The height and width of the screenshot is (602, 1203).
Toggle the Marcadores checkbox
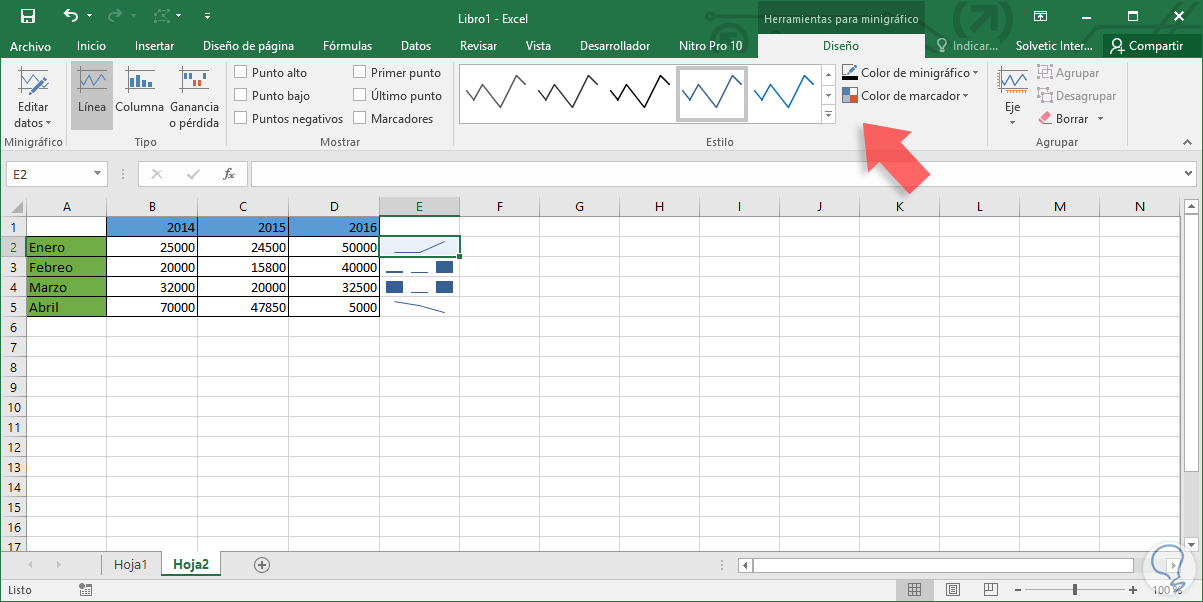click(359, 118)
